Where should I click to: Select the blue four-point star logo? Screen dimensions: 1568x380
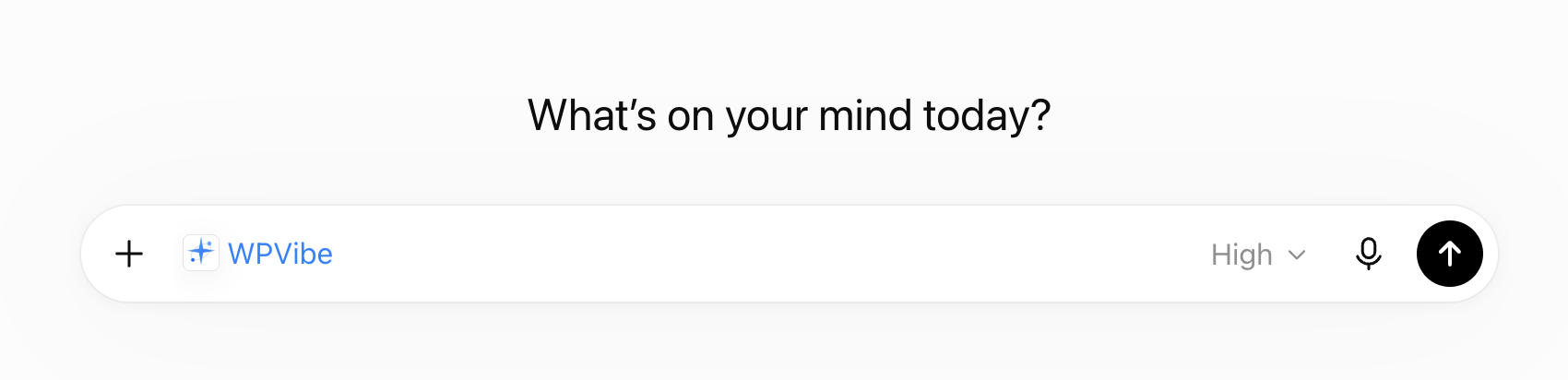click(201, 253)
